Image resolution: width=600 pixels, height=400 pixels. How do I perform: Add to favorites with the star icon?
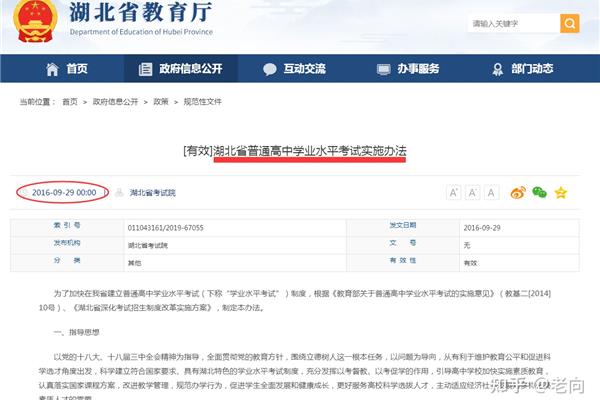pyautogui.click(x=561, y=193)
